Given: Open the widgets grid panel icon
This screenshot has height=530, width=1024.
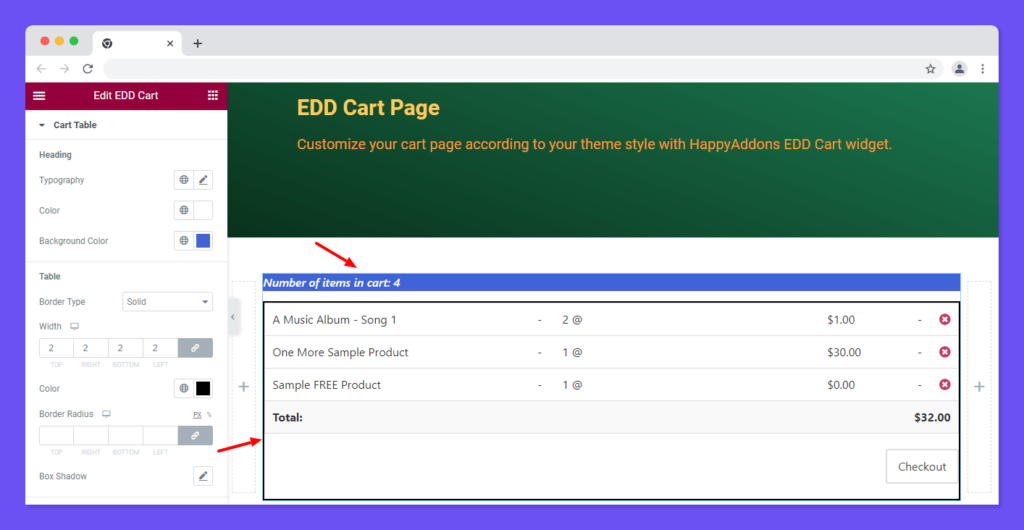Looking at the screenshot, I should [x=213, y=95].
